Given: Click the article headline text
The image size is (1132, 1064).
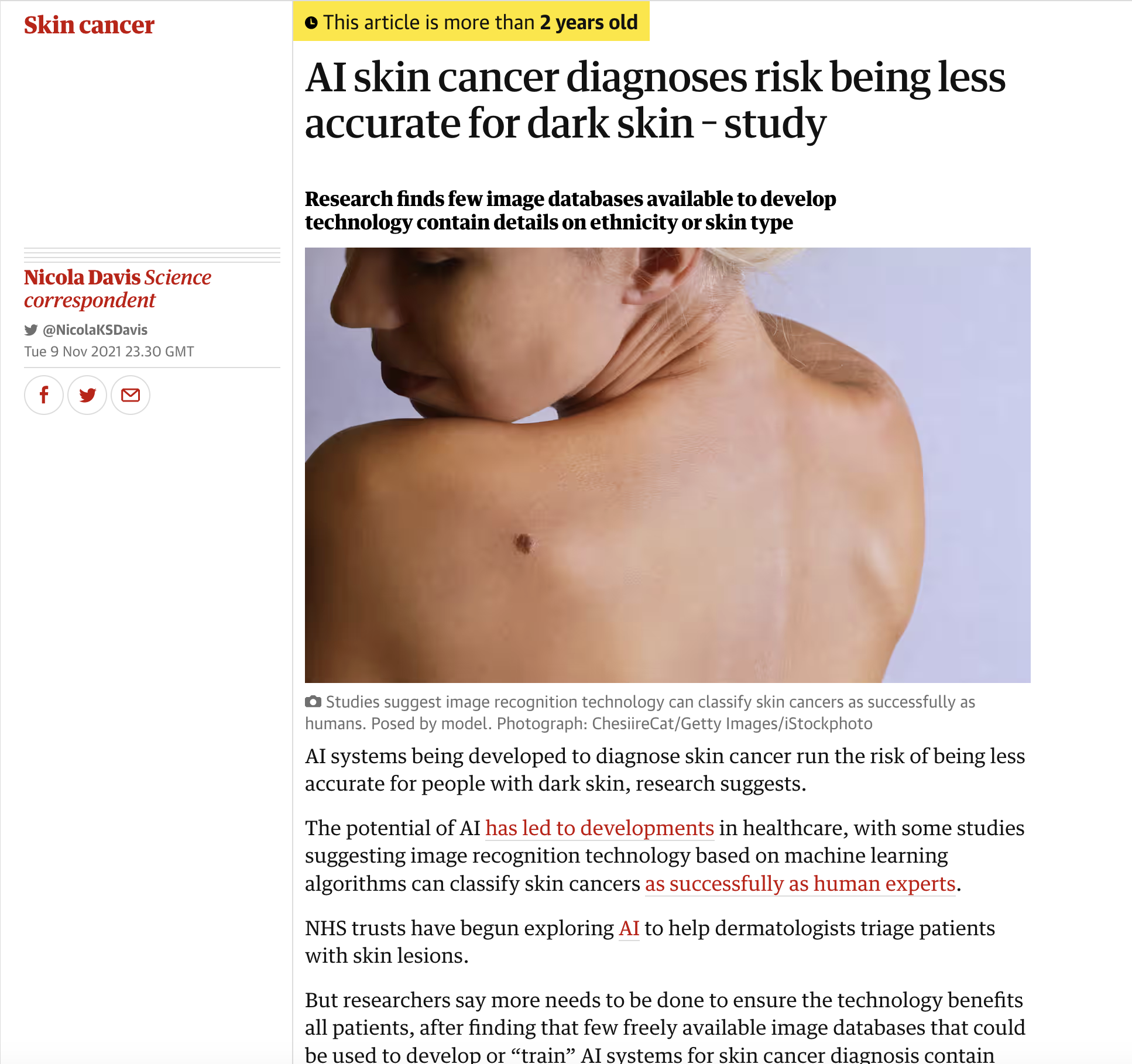Looking at the screenshot, I should [655, 101].
